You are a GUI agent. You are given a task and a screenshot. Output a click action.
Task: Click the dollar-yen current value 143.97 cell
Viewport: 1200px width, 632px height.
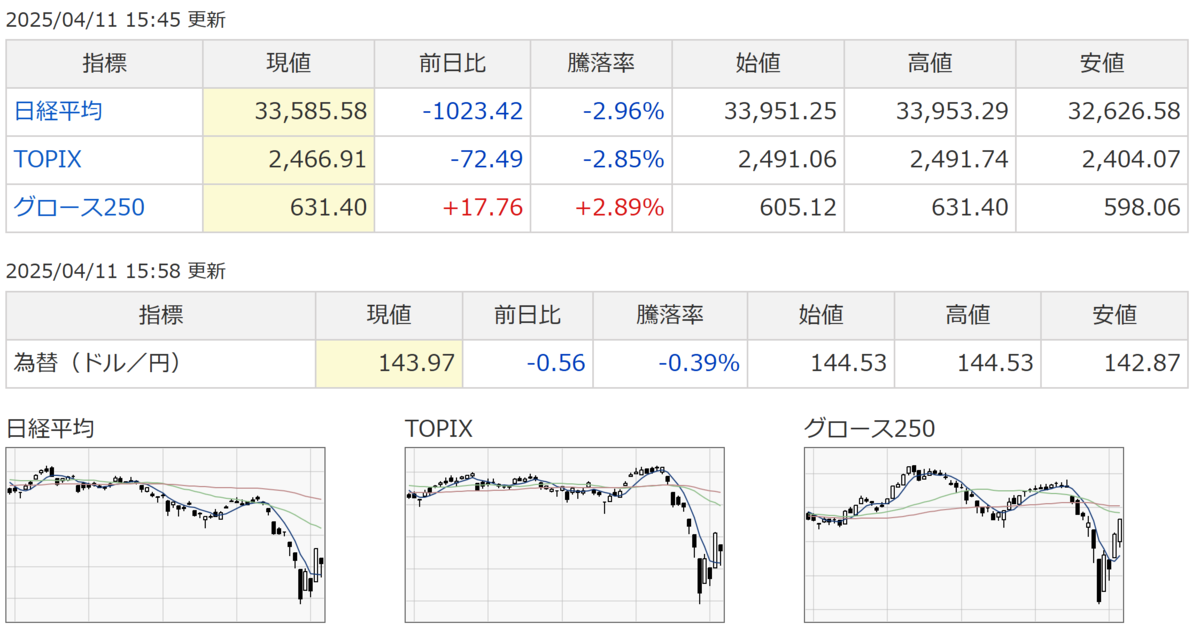(x=390, y=364)
